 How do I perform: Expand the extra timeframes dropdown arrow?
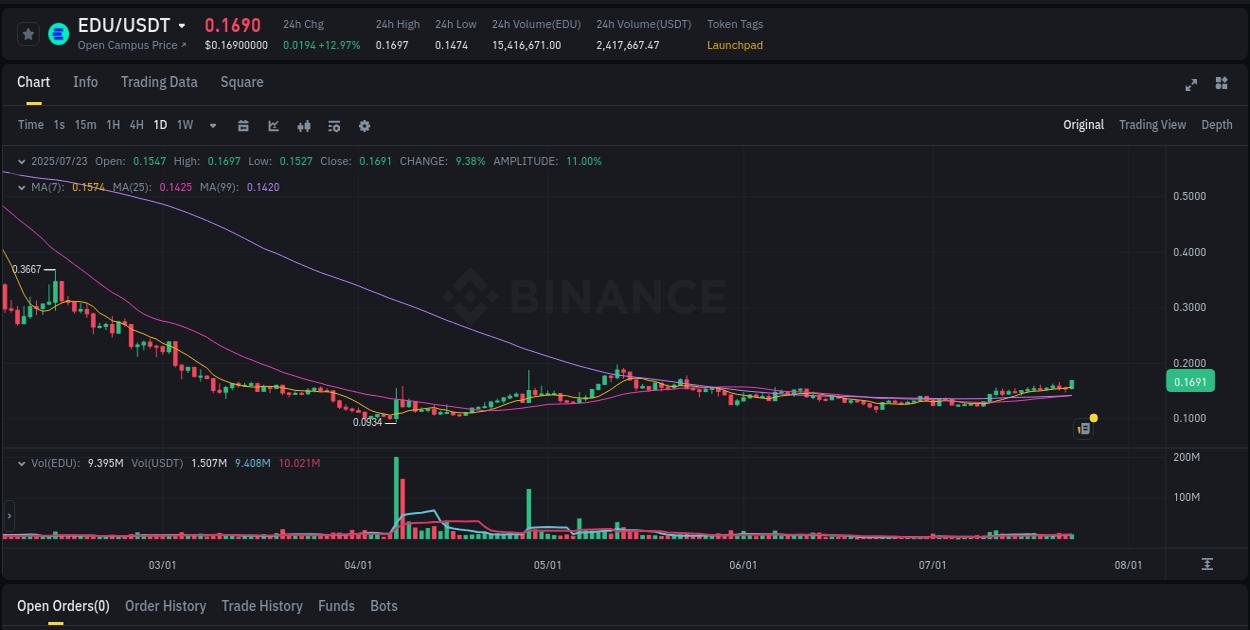(212, 126)
